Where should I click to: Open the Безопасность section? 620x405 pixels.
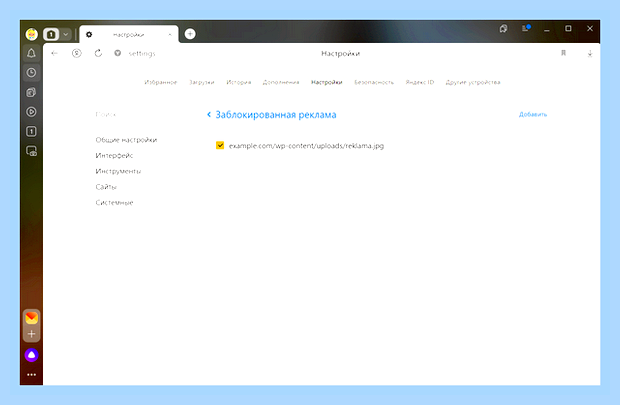(374, 82)
